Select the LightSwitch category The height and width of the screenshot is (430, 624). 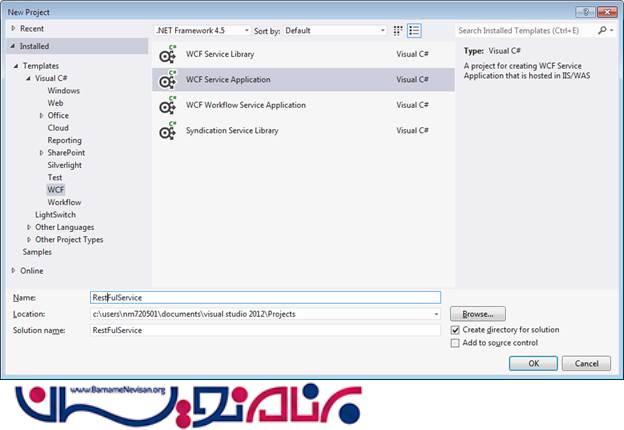[55, 215]
